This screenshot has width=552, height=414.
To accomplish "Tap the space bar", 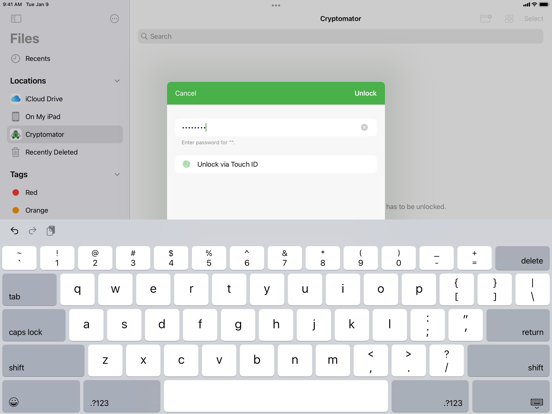I will point(276,396).
